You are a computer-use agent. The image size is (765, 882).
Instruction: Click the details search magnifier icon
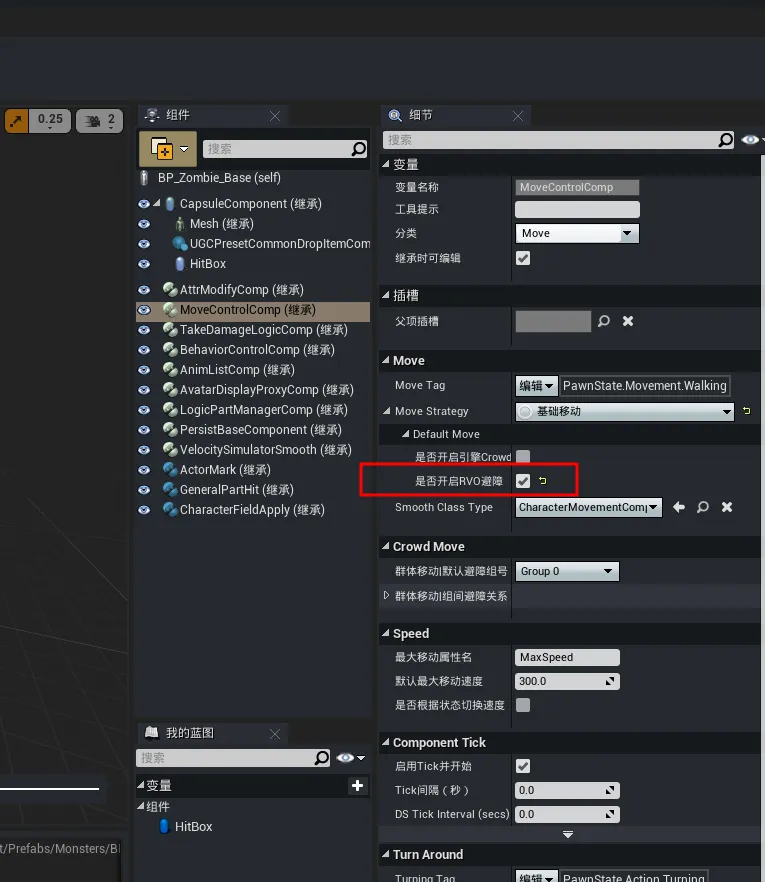[x=726, y=140]
